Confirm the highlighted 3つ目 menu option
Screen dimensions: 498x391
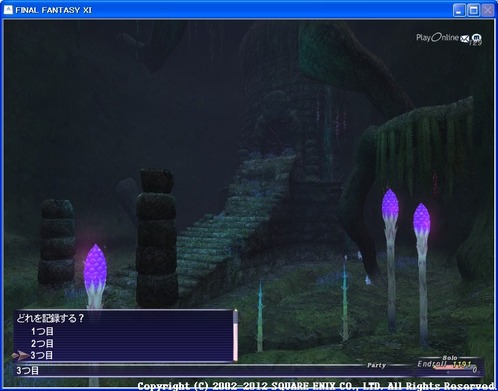pos(42,355)
